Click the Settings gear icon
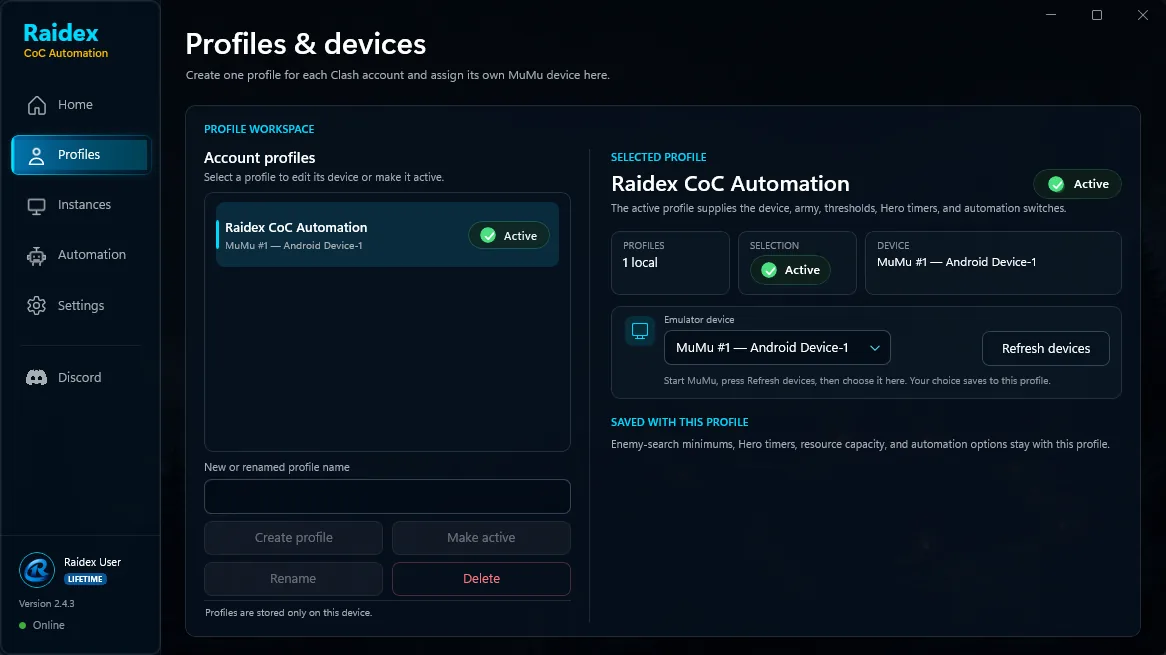This screenshot has width=1166, height=655. click(36, 306)
